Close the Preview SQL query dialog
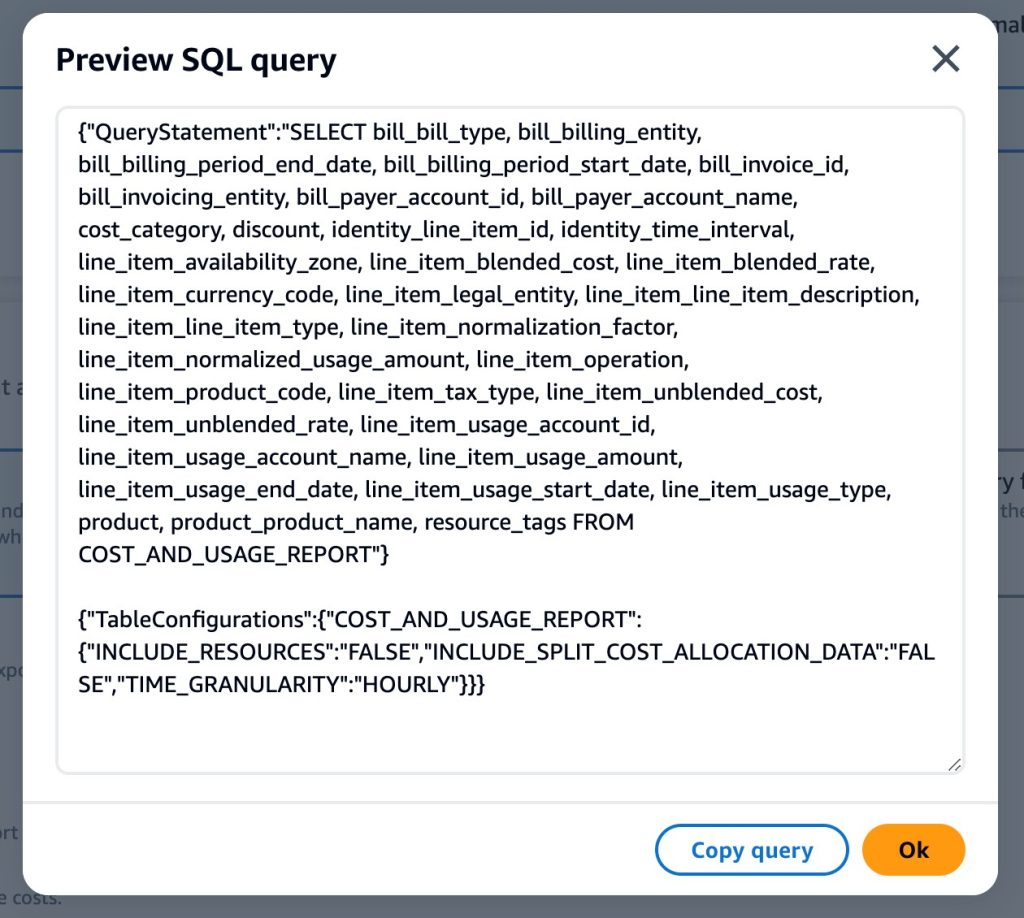Viewport: 1024px width, 918px height. 945,59
